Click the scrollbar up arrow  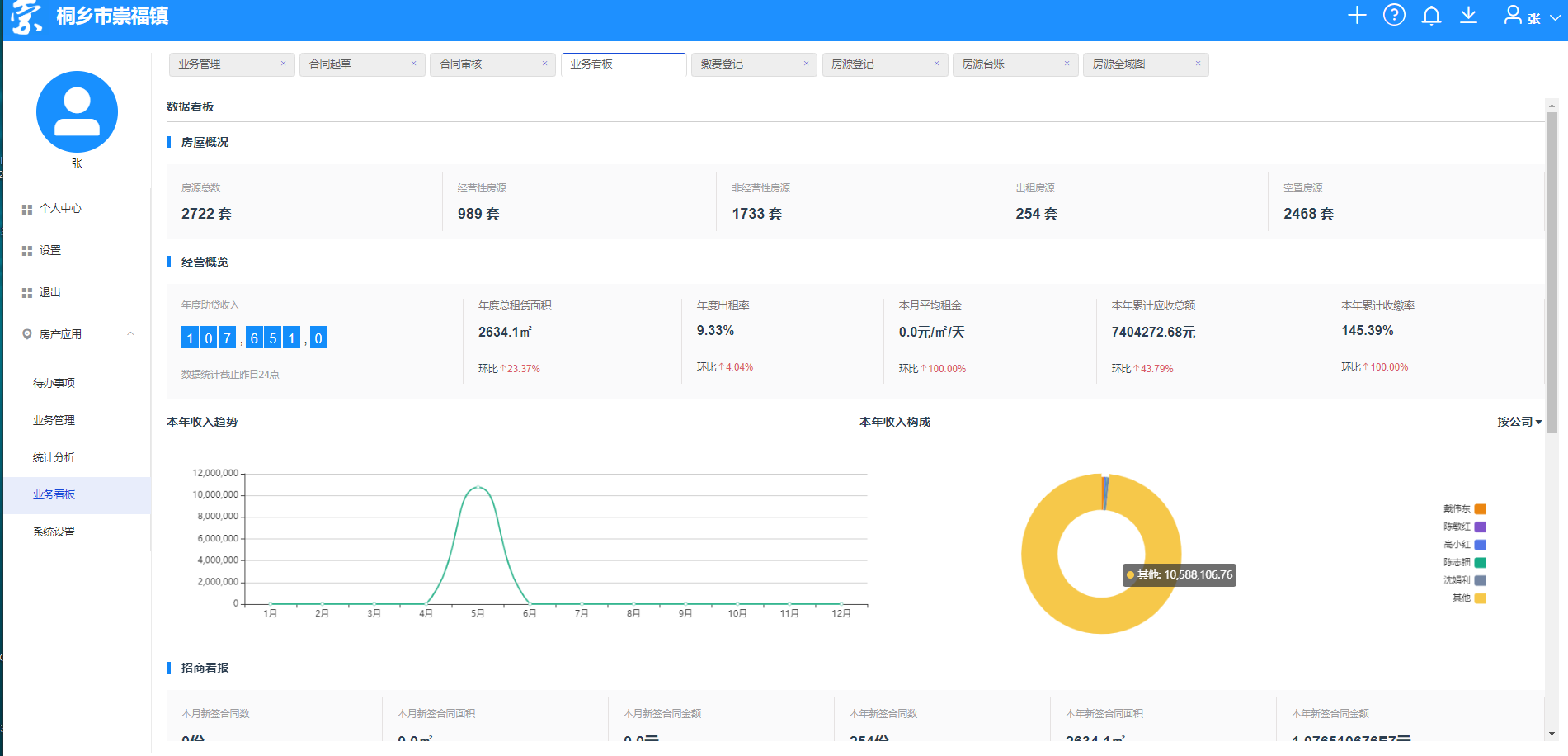click(x=1552, y=106)
